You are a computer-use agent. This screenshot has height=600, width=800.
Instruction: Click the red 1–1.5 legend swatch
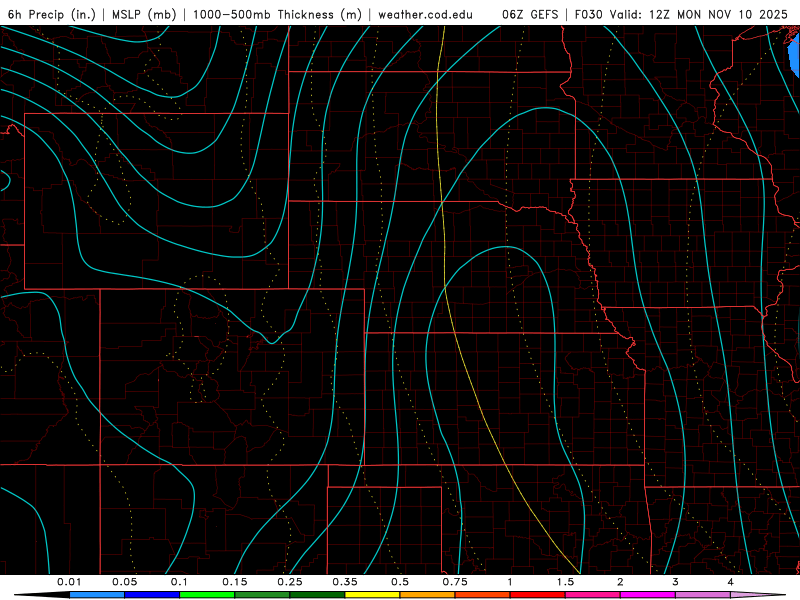pyautogui.click(x=538, y=595)
